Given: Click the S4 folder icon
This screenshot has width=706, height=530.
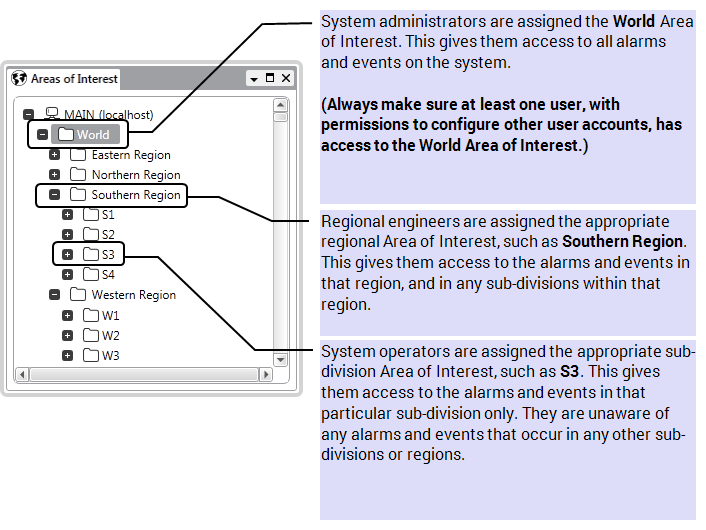Looking at the screenshot, I should click(91, 275).
